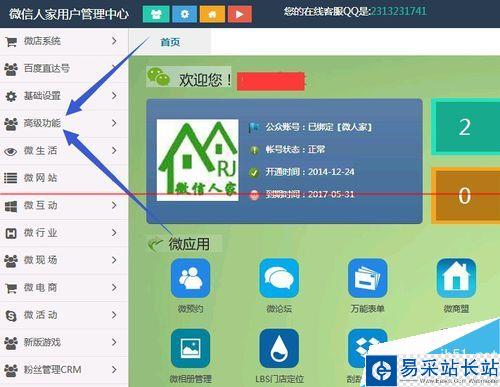Expand the 微现场 chevron

[x=114, y=260]
